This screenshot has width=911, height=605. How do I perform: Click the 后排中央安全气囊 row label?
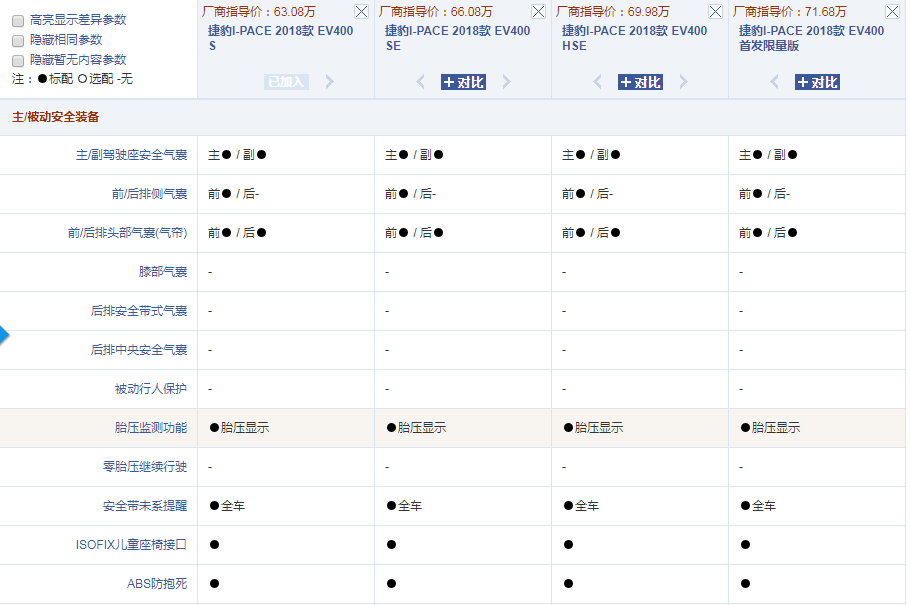[x=139, y=350]
